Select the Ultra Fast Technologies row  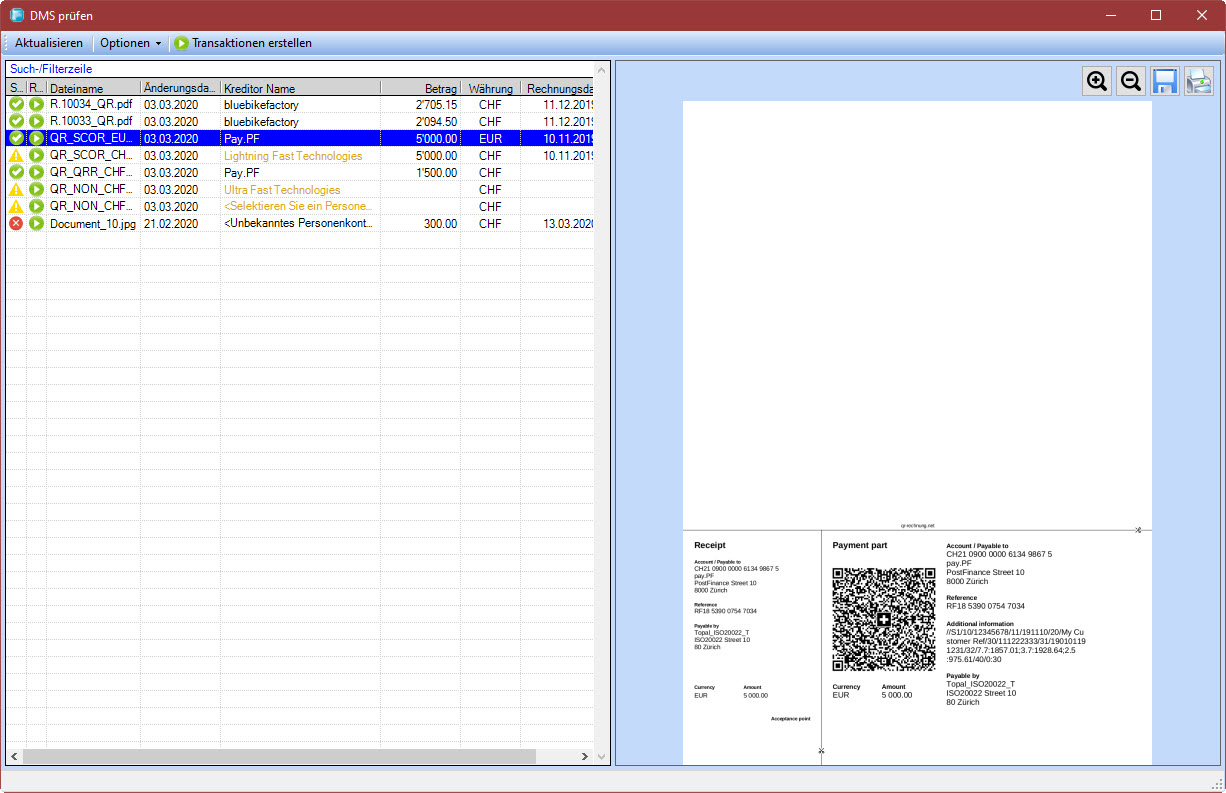coord(282,189)
